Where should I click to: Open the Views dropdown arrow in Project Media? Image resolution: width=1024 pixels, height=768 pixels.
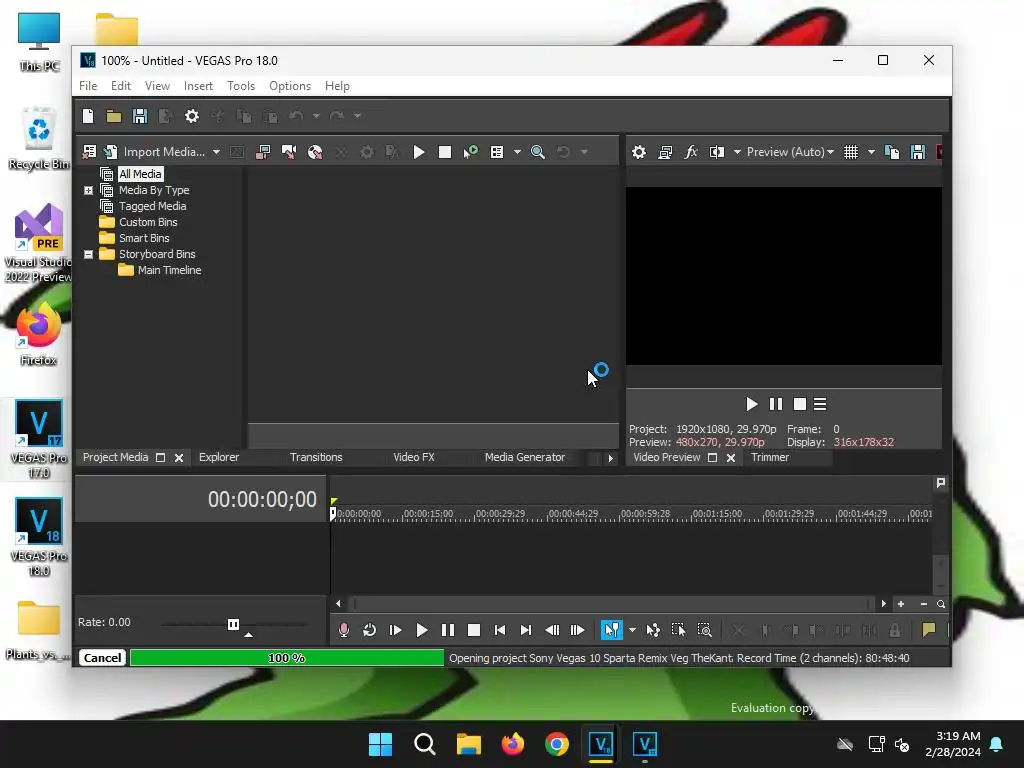click(517, 152)
